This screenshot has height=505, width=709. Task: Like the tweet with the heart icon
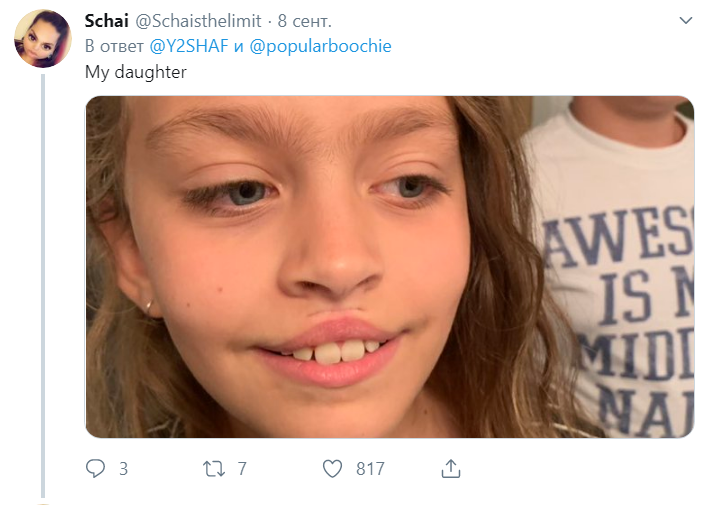[x=332, y=469]
